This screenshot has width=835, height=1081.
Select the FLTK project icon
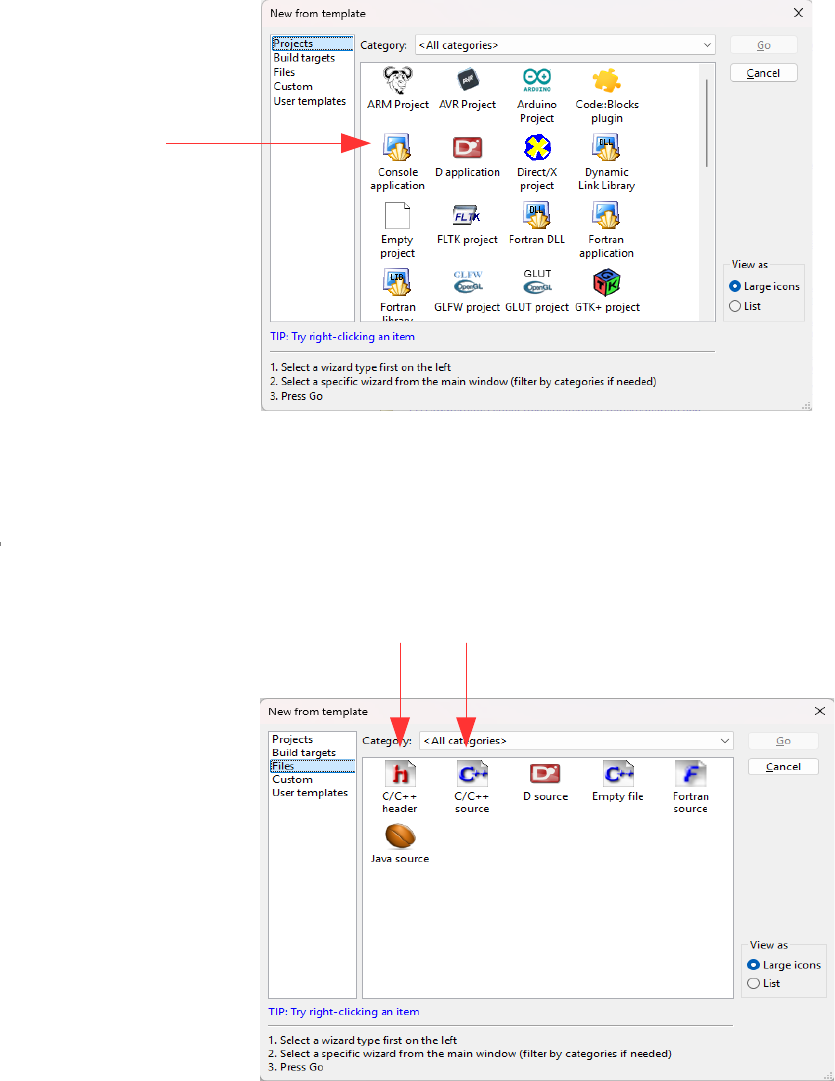pyautogui.click(x=467, y=216)
